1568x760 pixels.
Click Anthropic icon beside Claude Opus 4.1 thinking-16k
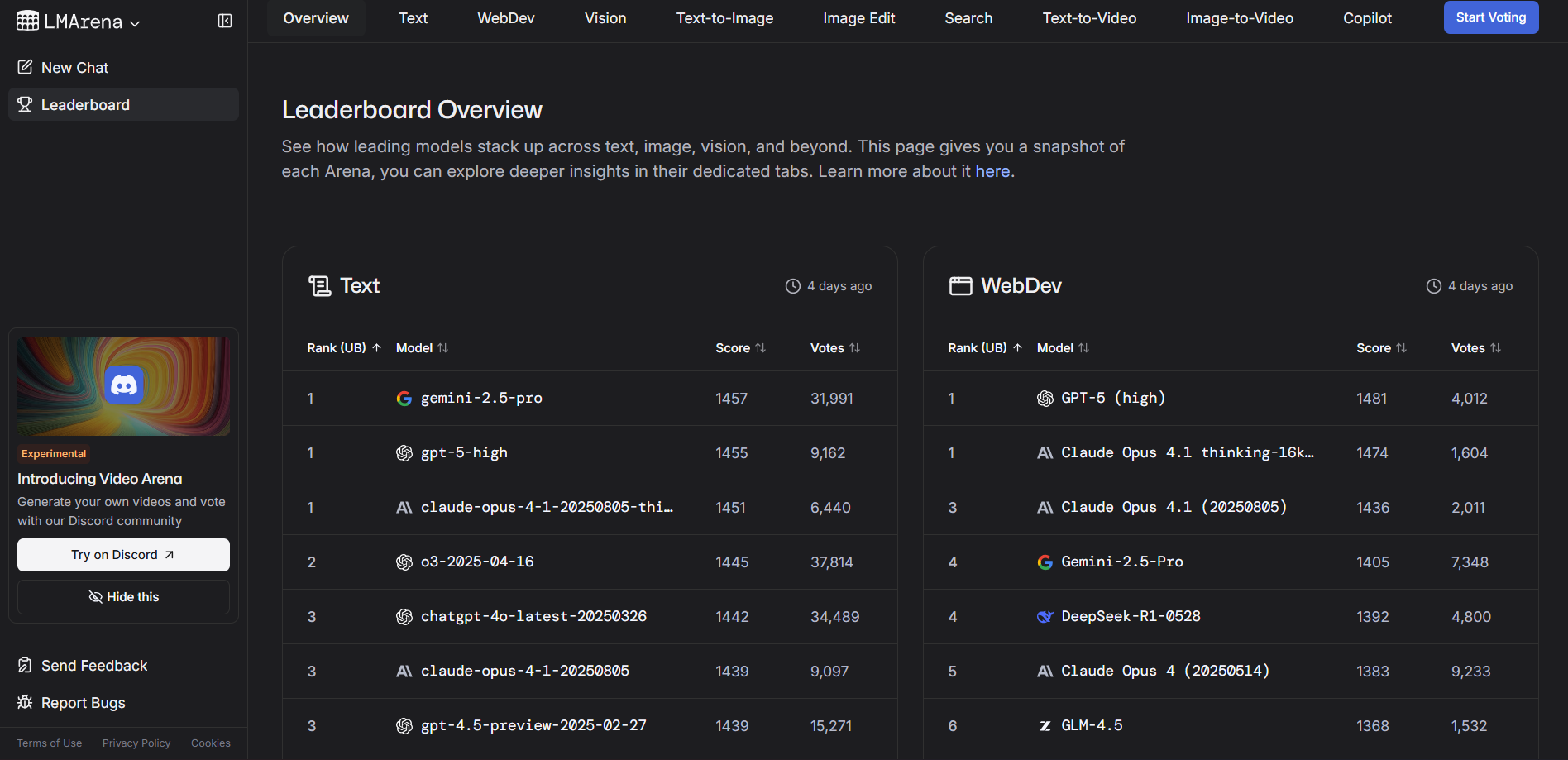tap(1045, 453)
